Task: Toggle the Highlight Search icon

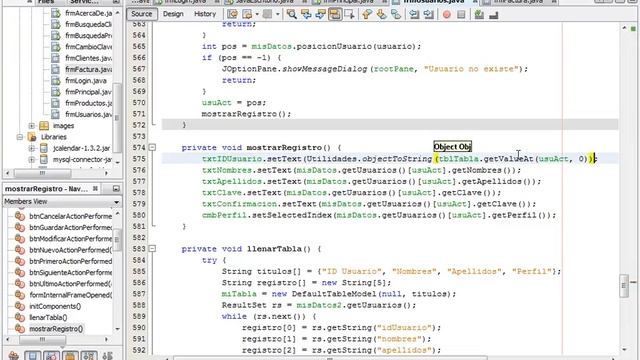Action: click(x=335, y=15)
